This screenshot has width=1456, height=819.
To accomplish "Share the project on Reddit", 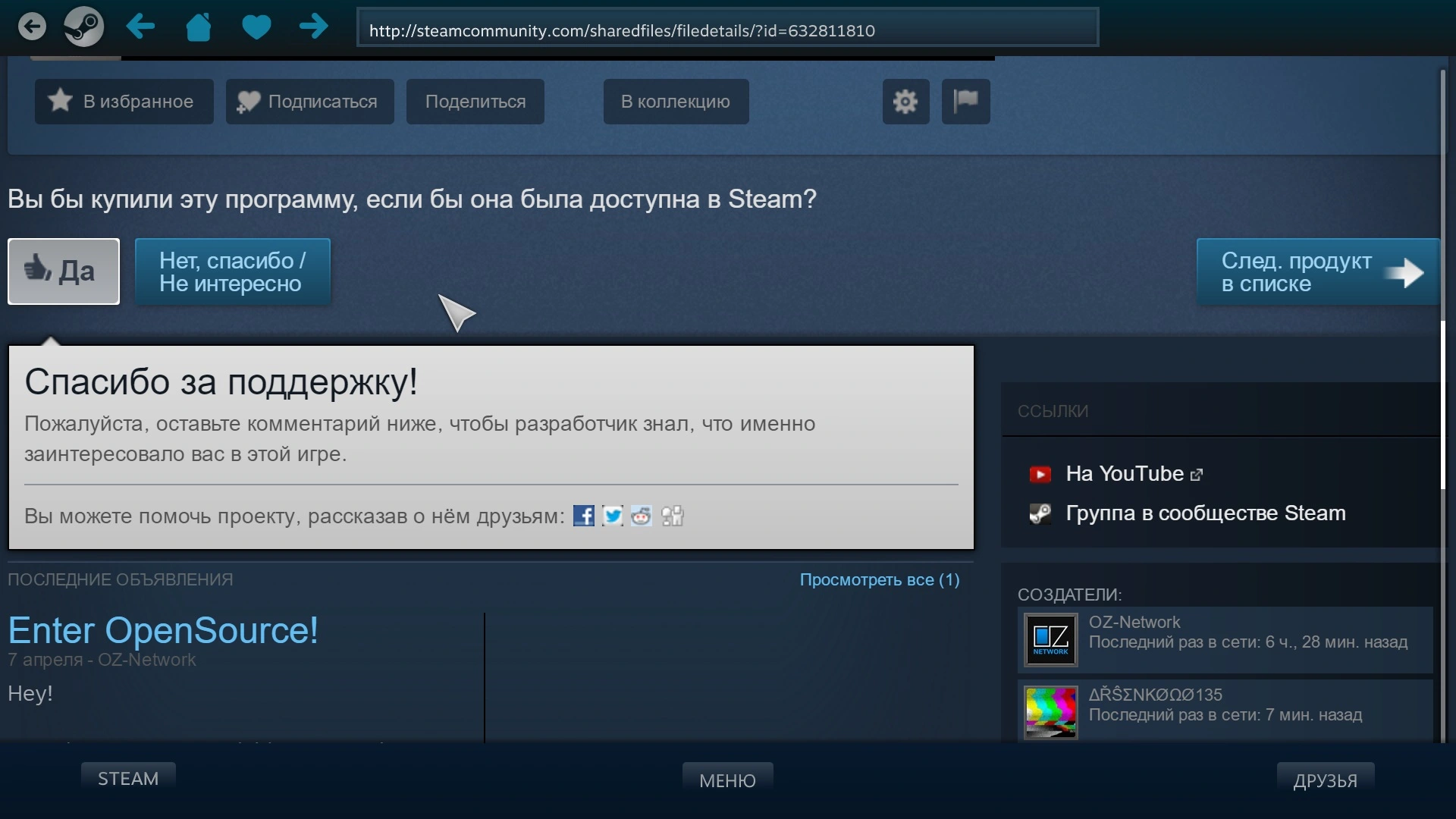I will click(642, 516).
